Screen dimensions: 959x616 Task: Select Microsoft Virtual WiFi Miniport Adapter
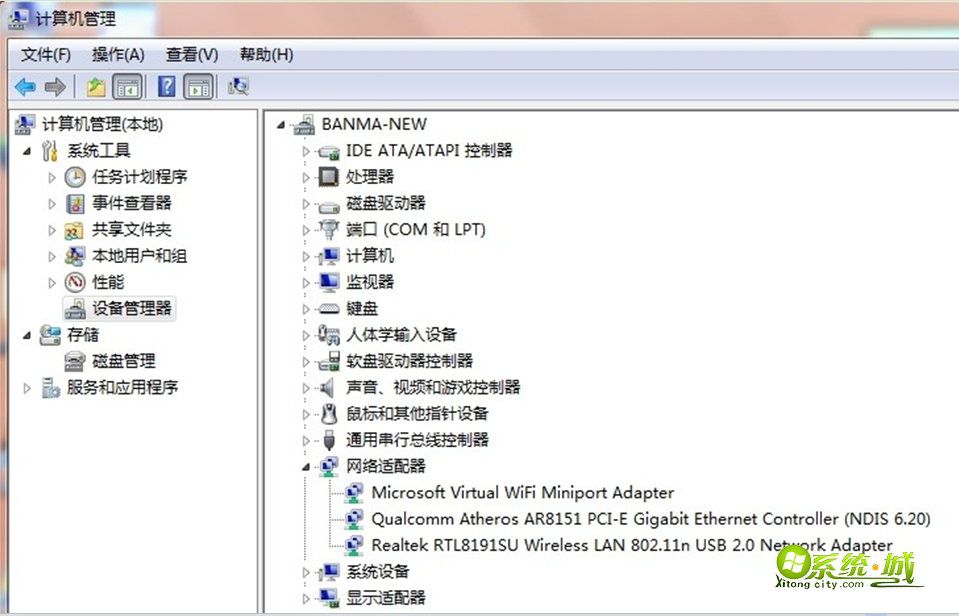522,492
